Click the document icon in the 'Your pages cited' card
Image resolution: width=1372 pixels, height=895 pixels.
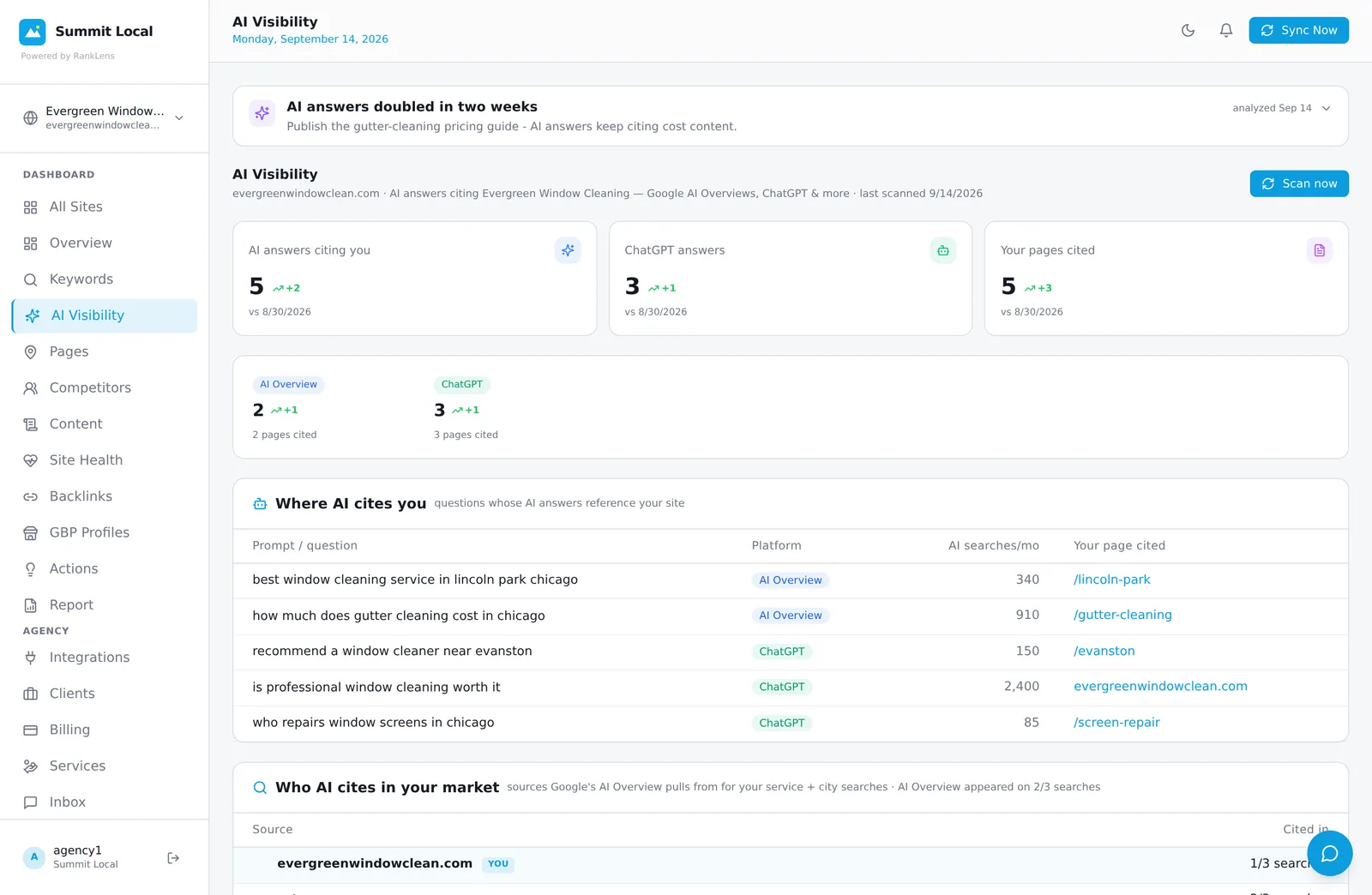point(1320,250)
